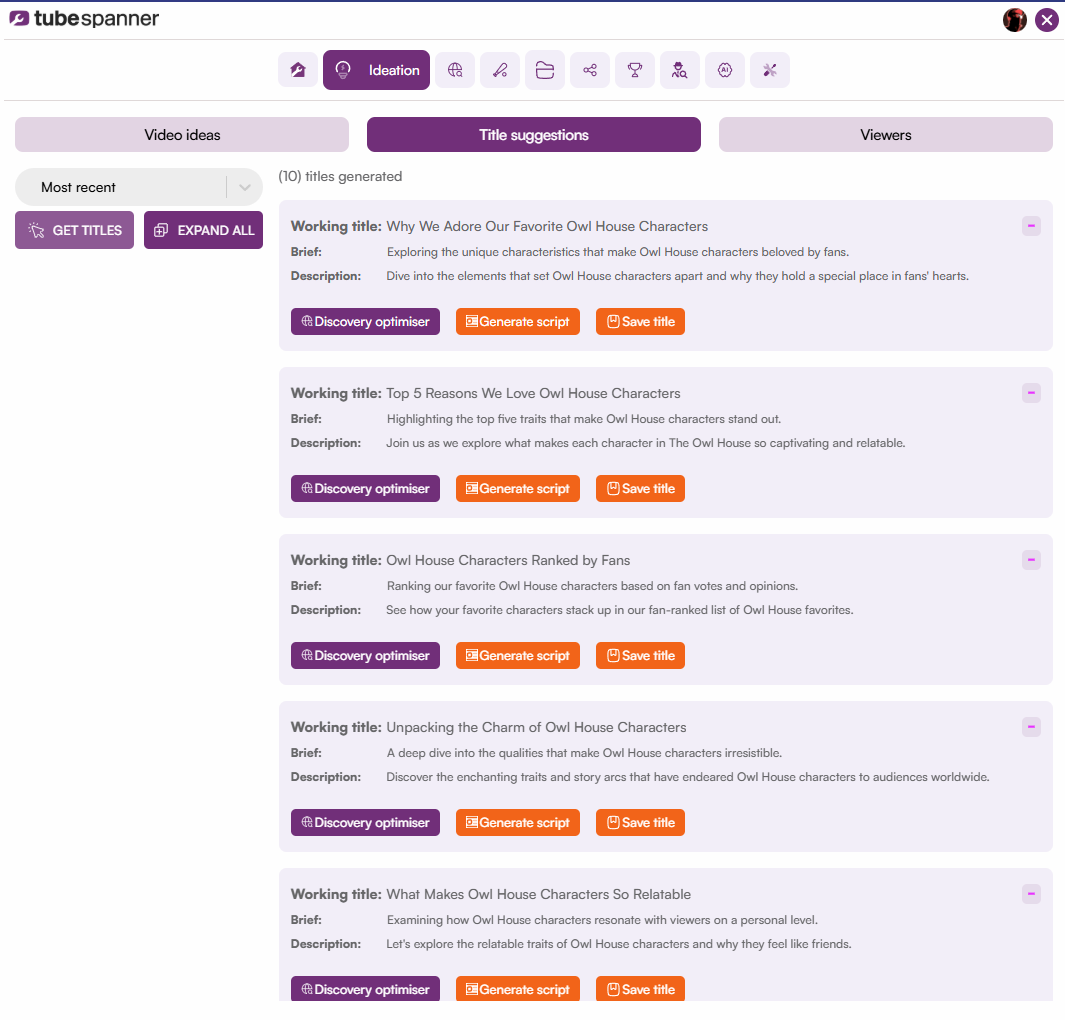This screenshot has height=1020, width=1065.
Task: Click the GET TITLES button
Action: [75, 230]
